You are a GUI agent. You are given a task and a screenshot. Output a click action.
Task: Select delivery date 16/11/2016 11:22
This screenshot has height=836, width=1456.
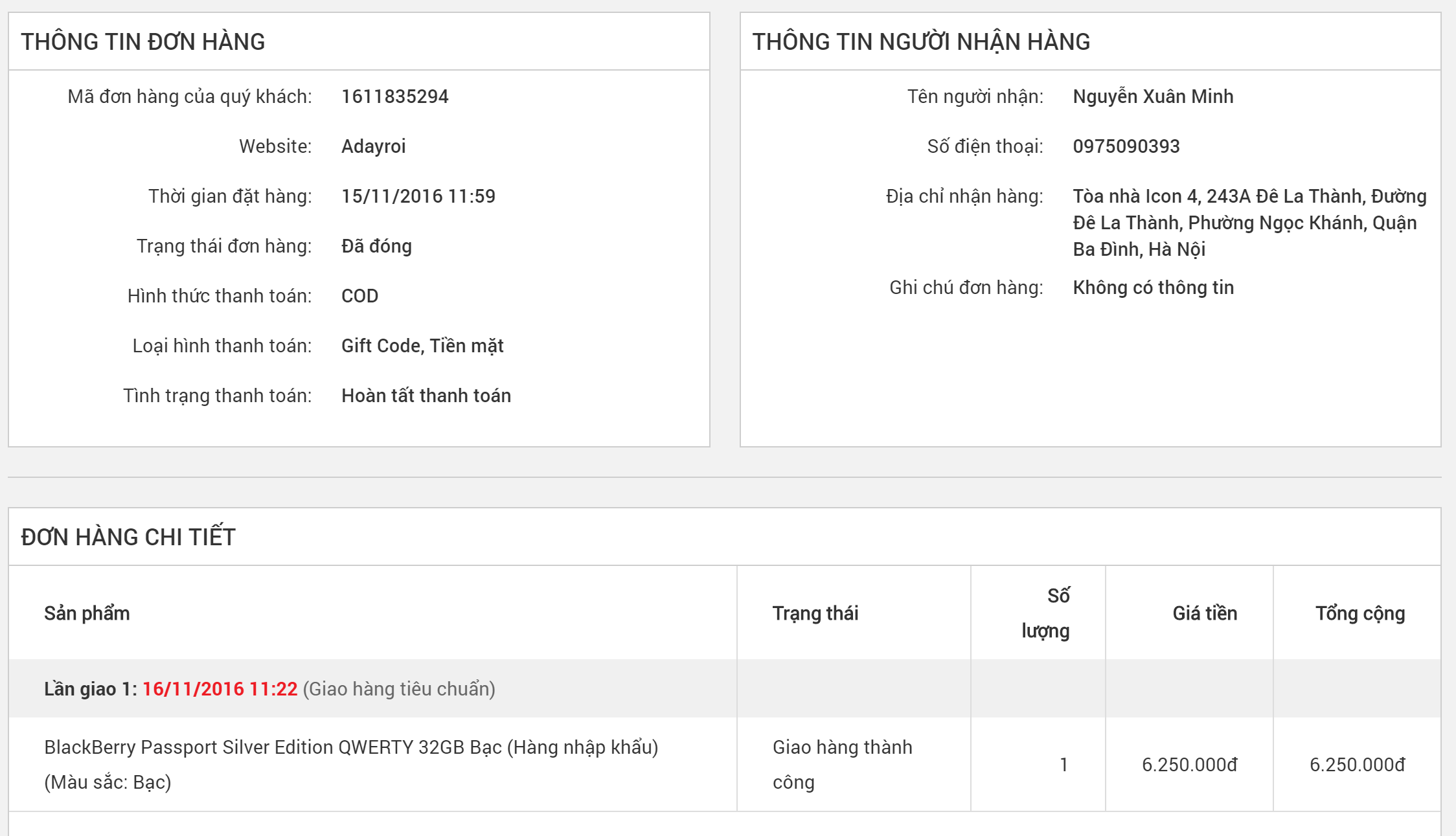(x=220, y=689)
